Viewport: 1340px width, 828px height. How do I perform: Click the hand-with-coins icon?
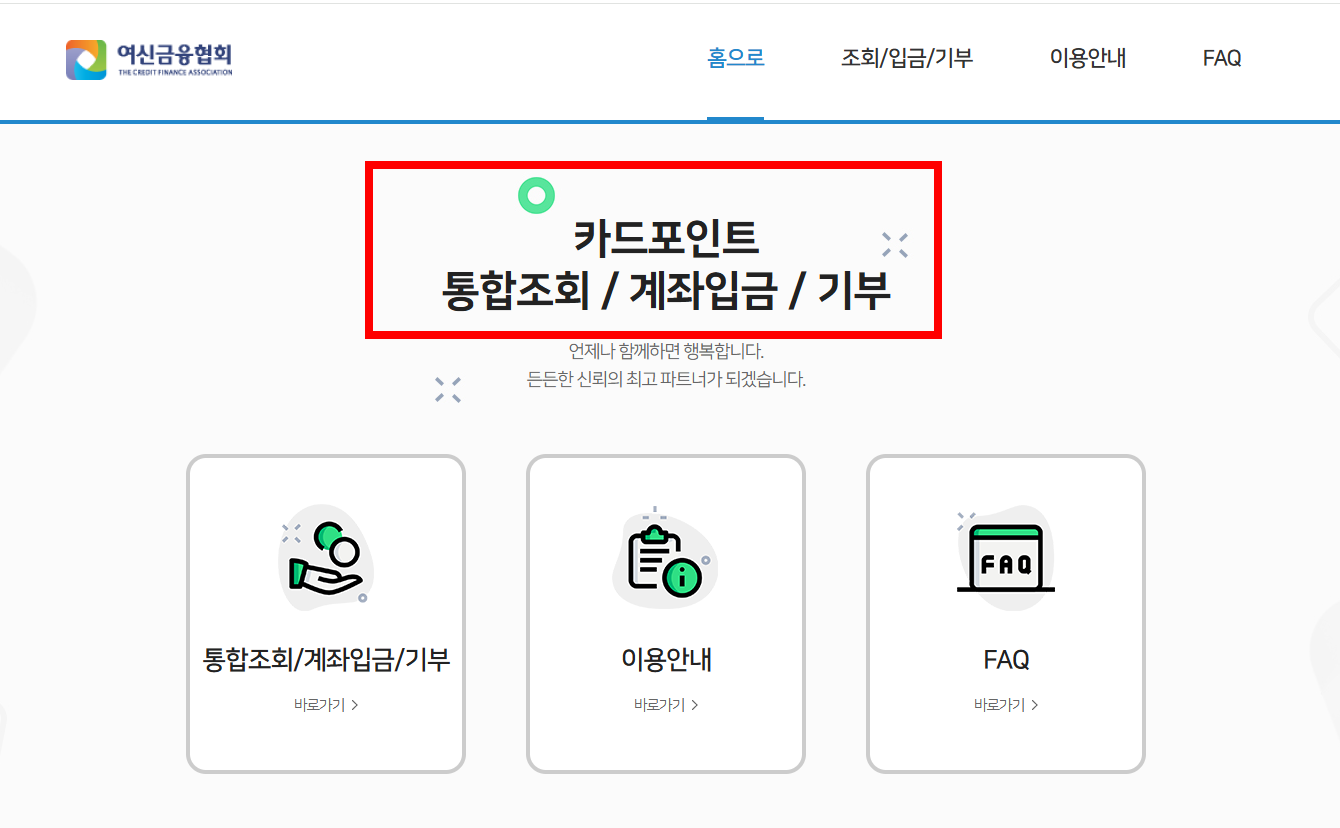coord(326,558)
